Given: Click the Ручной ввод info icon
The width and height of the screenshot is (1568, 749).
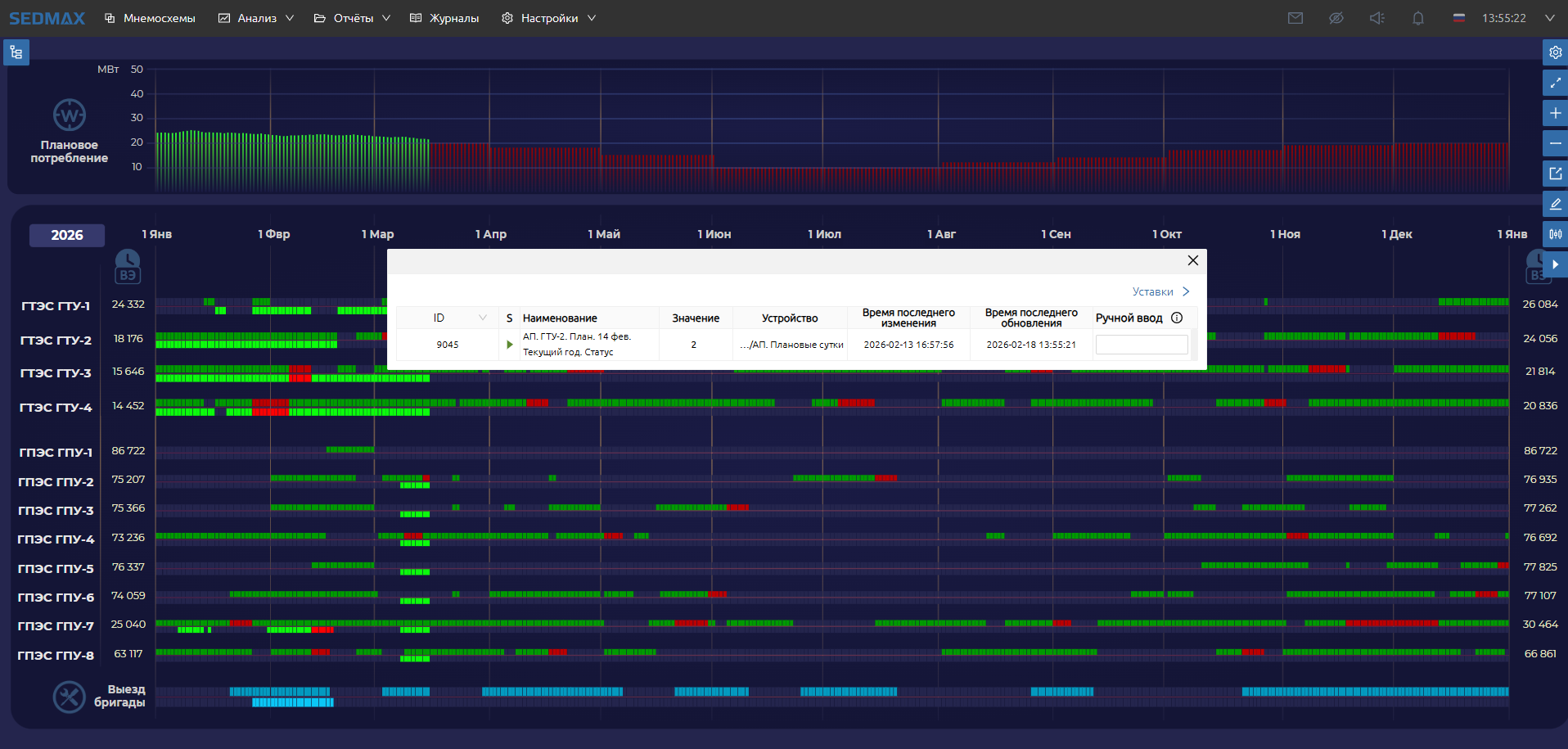Looking at the screenshot, I should coord(1177,318).
